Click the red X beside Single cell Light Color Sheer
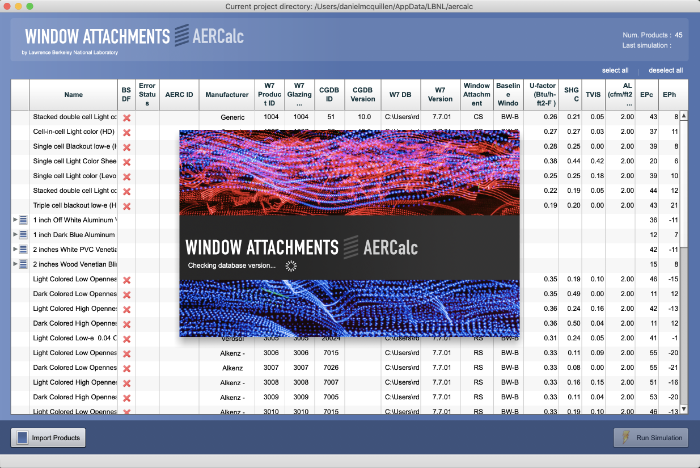 point(127,162)
